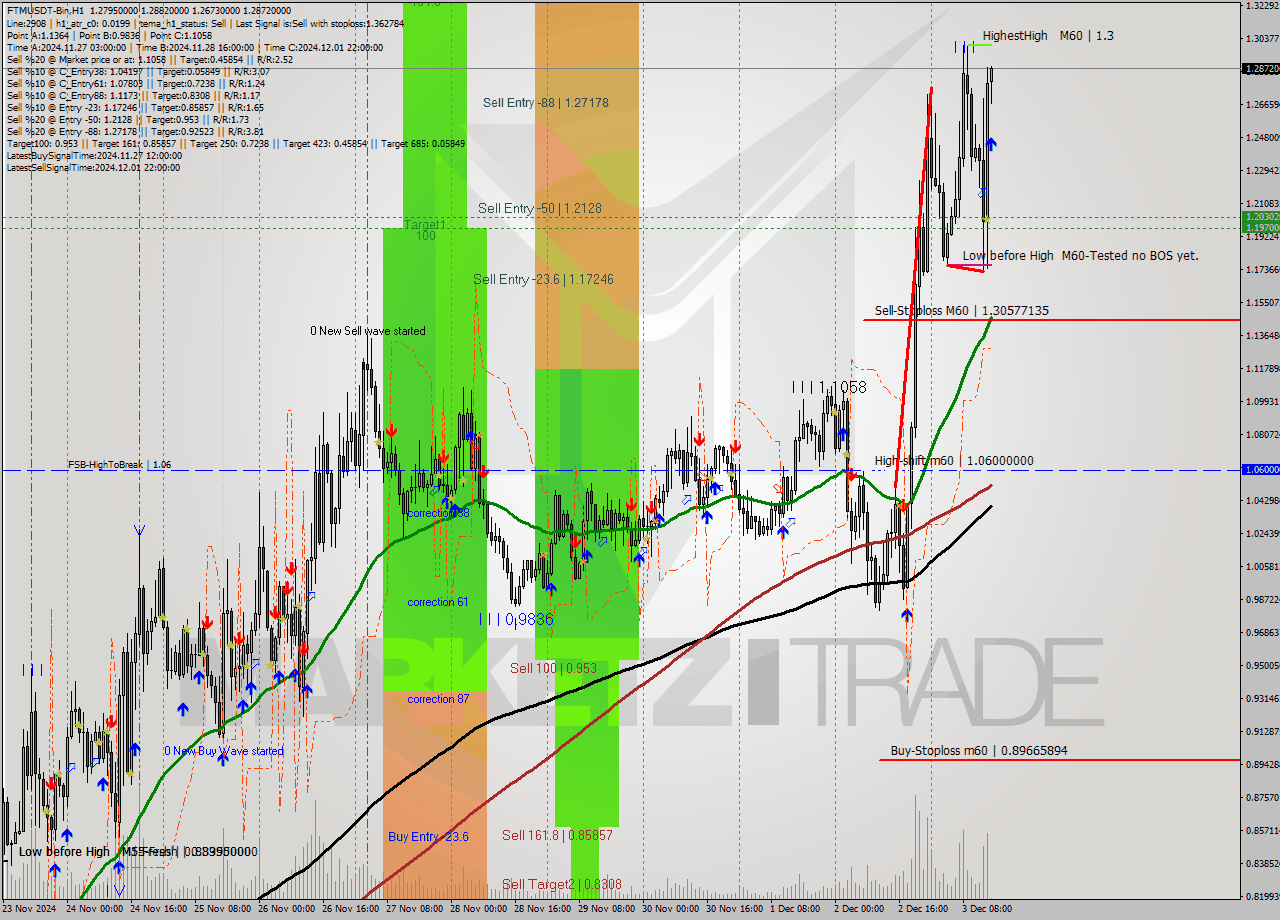Image resolution: width=1280 pixels, height=920 pixels.
Task: Select the Target100: 0.953 info line
Action: (236, 144)
